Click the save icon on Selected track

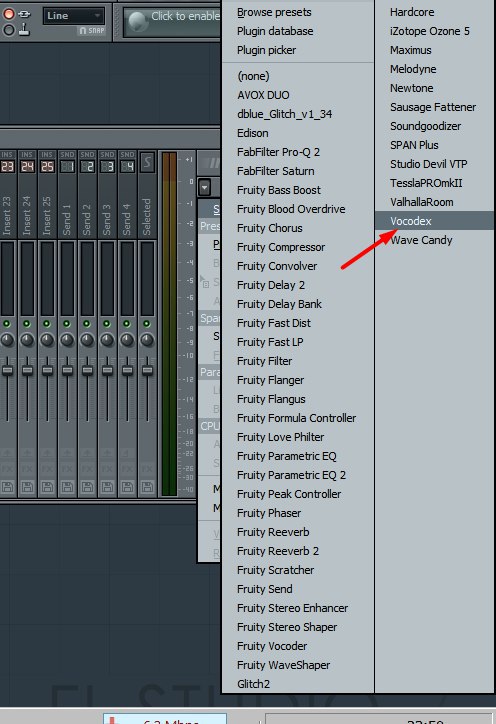pos(147,487)
